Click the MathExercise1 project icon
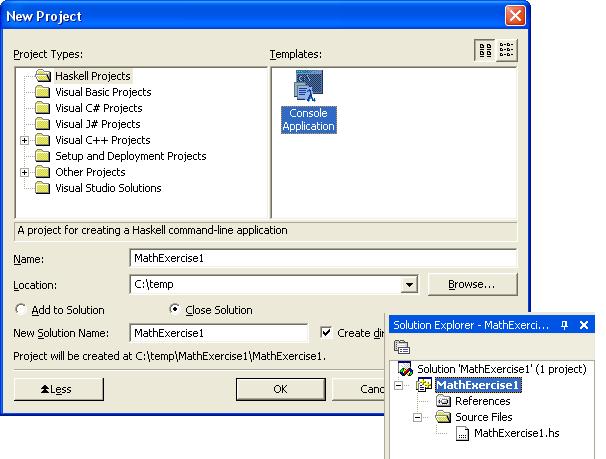 click(424, 385)
